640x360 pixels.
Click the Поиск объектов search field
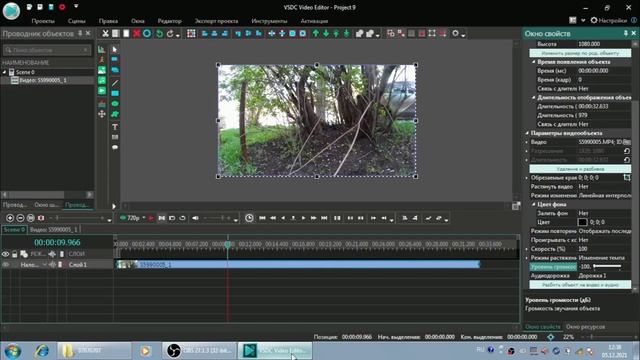(47, 50)
